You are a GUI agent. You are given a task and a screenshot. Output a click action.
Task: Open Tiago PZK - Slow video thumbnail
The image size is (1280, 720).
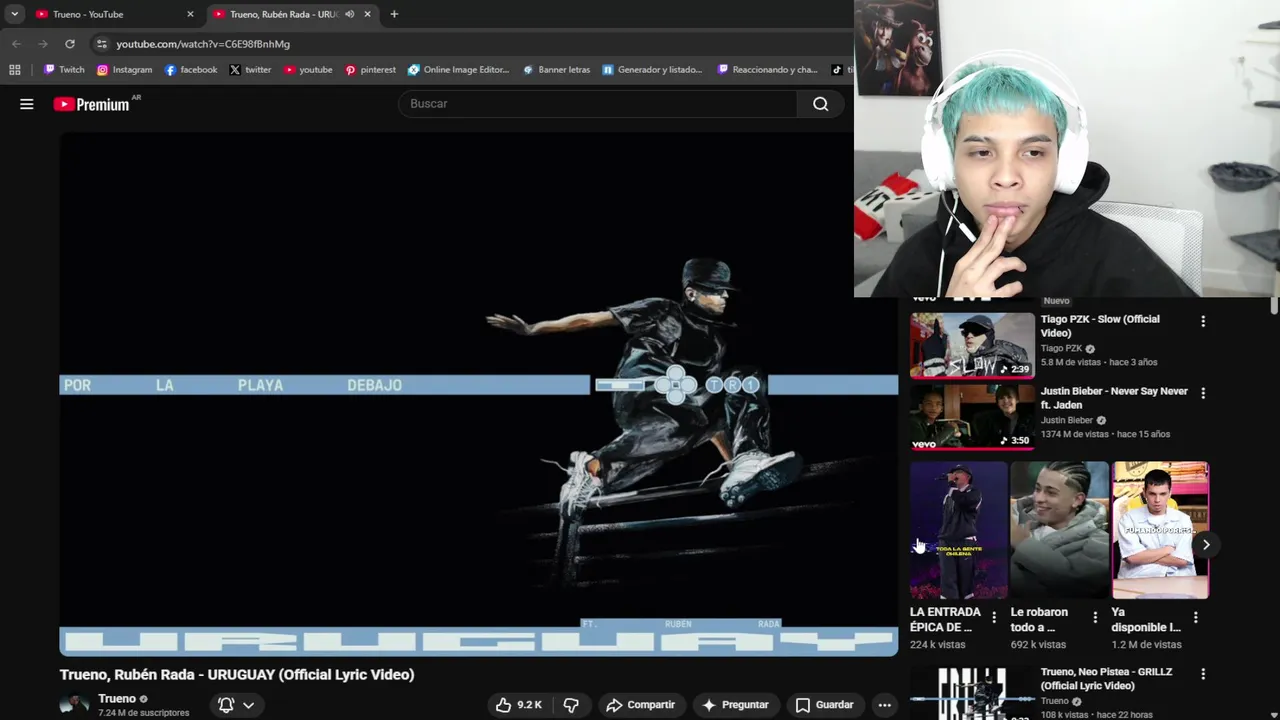[x=972, y=345]
